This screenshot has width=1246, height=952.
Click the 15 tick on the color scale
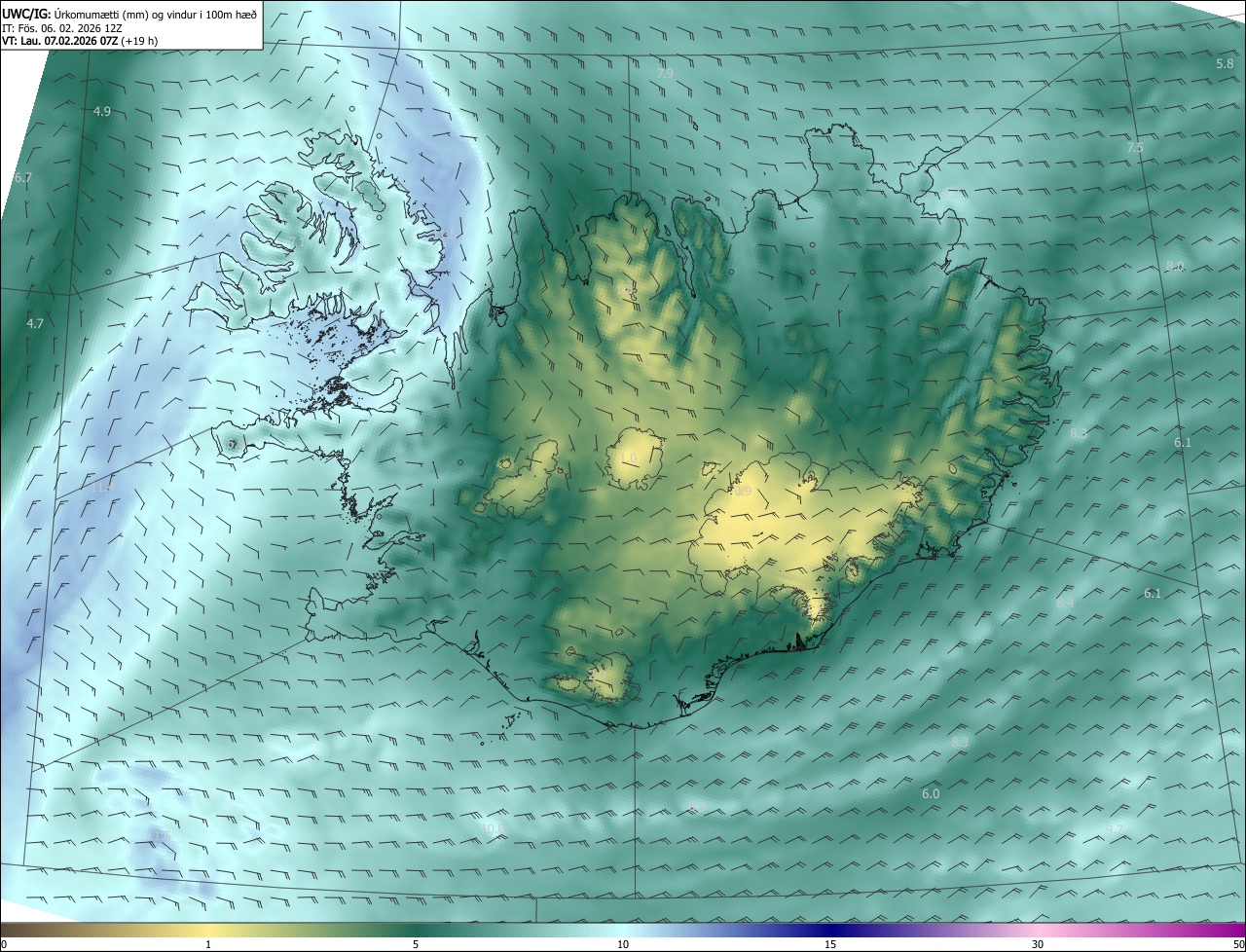pos(830,945)
